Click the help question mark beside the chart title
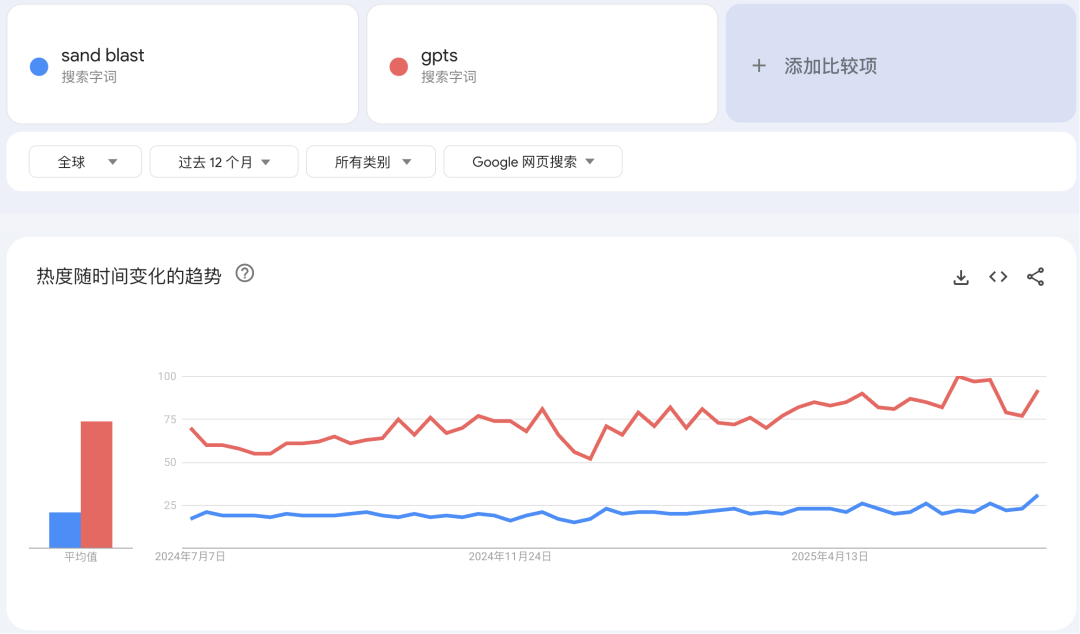Image resolution: width=1080 pixels, height=634 pixels. click(244, 273)
